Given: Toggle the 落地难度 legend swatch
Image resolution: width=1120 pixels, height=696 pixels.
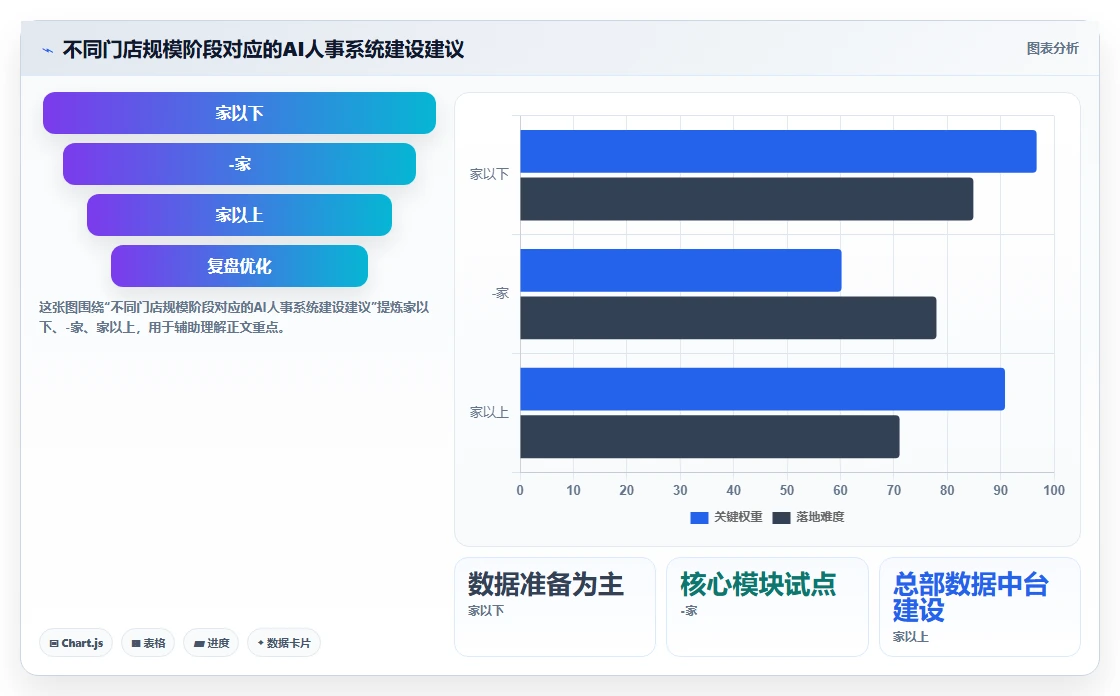Looking at the screenshot, I should [781, 517].
